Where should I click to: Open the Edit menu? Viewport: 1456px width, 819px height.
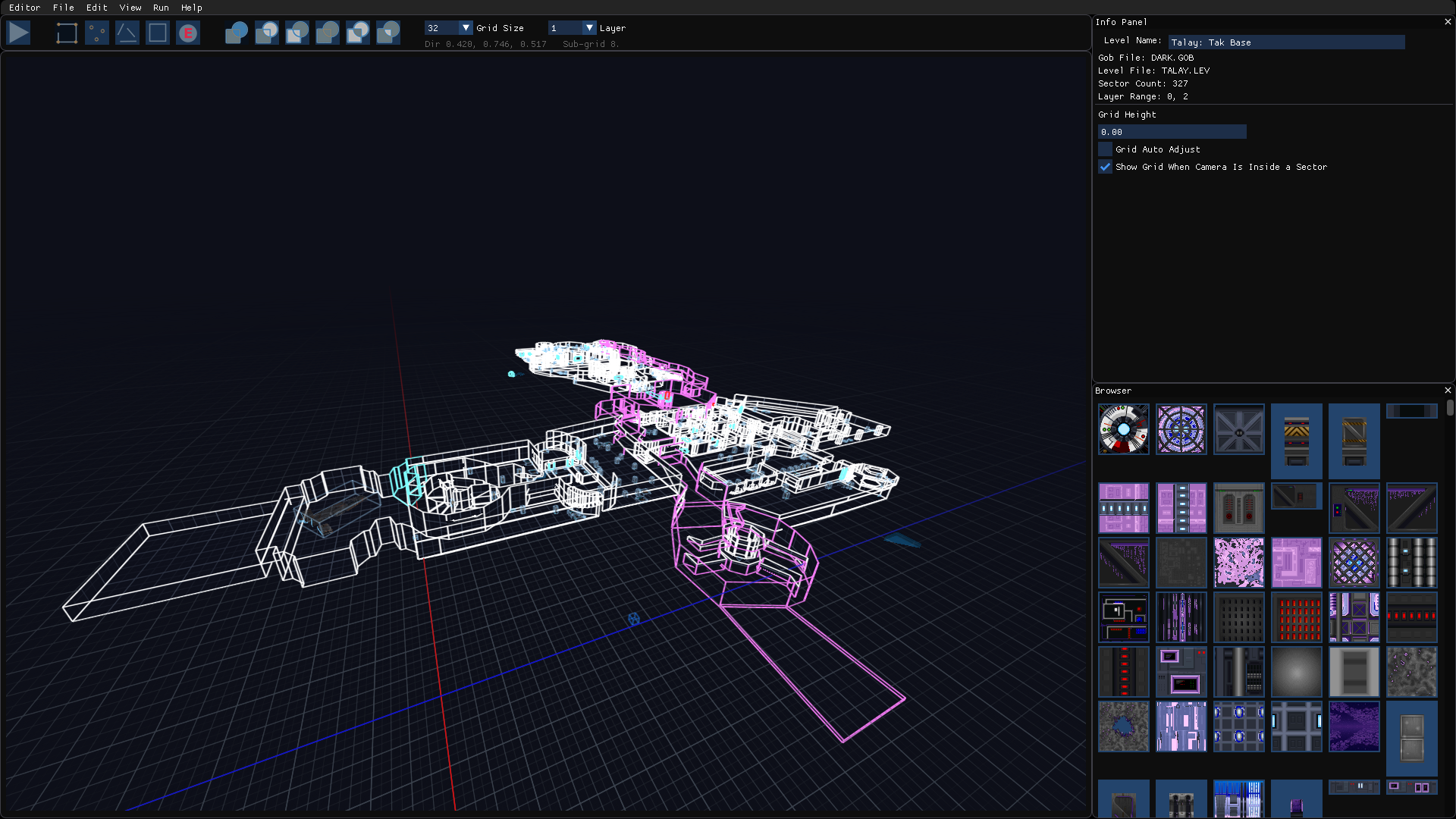tap(96, 8)
